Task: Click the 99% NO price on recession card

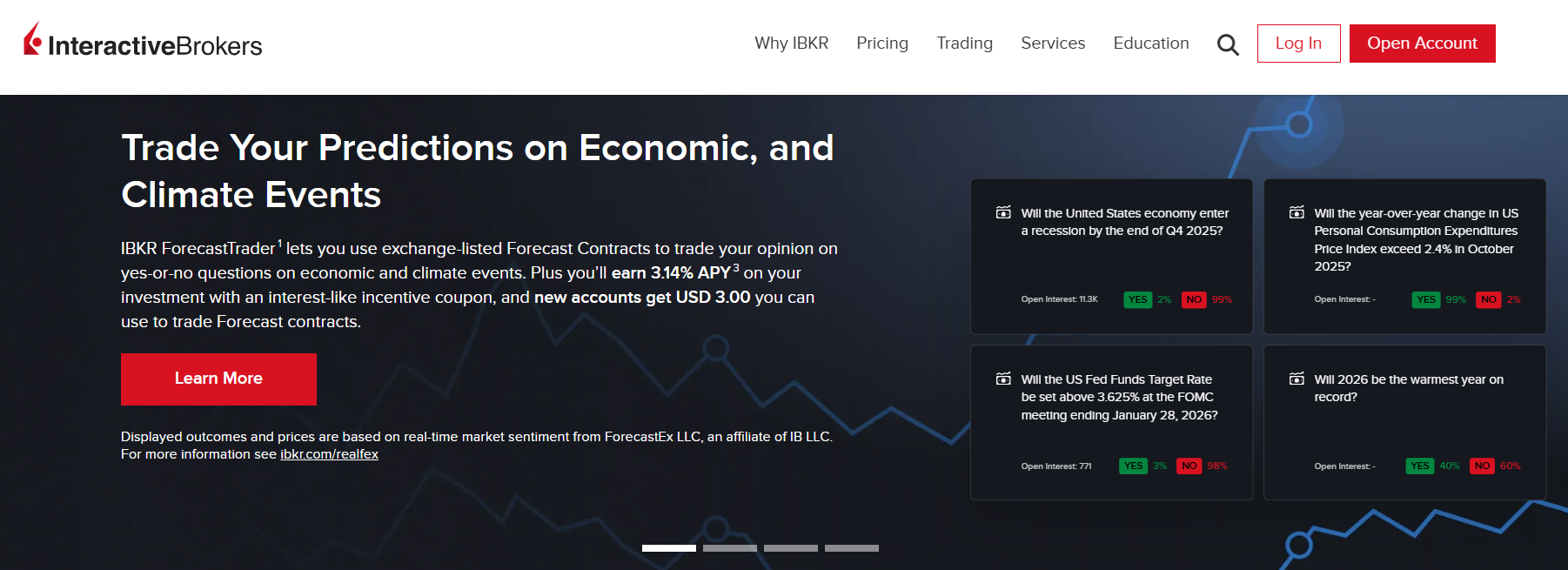Action: coord(1222,299)
